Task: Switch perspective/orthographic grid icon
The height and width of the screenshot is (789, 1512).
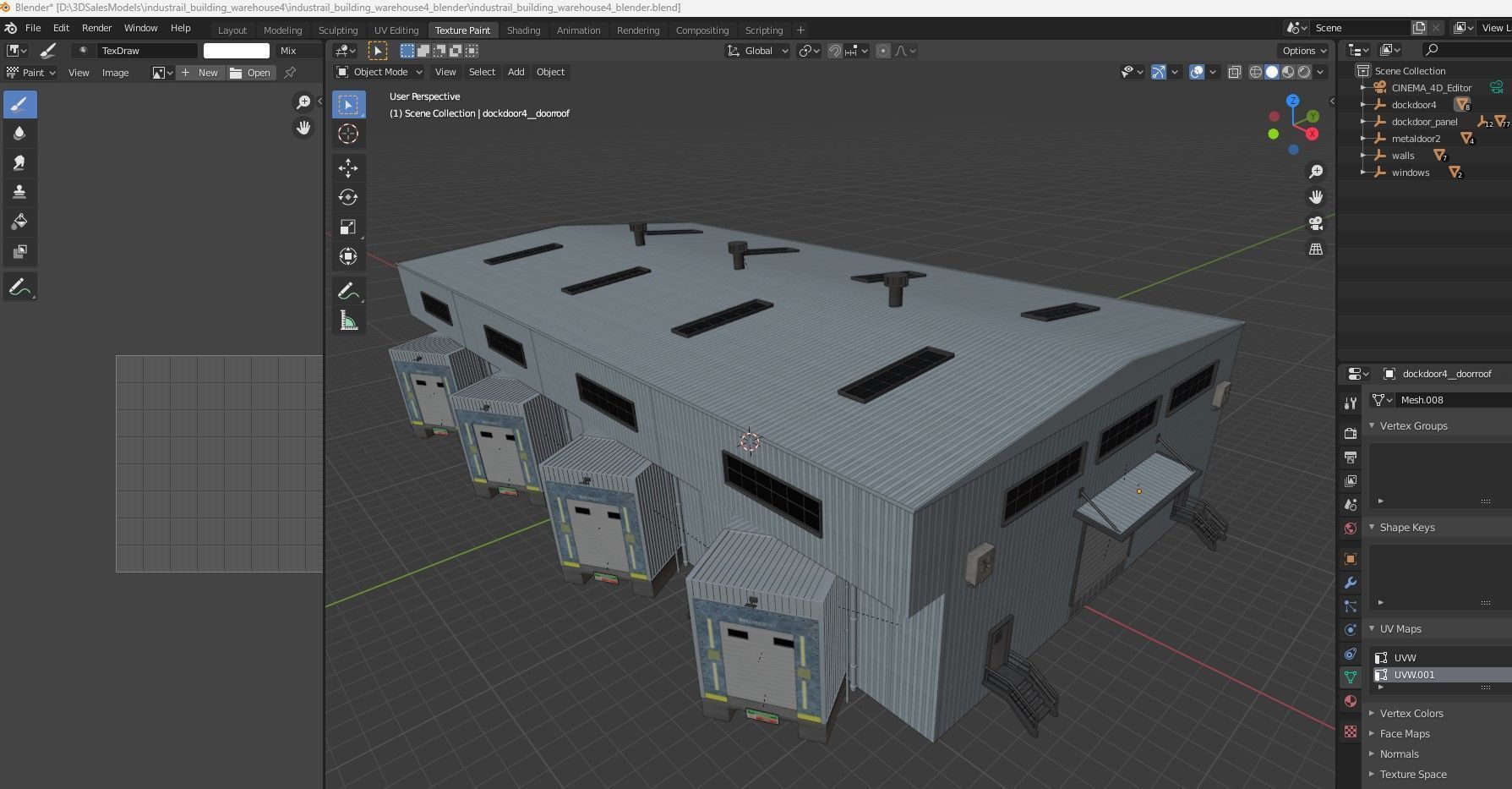Action: point(1316,249)
